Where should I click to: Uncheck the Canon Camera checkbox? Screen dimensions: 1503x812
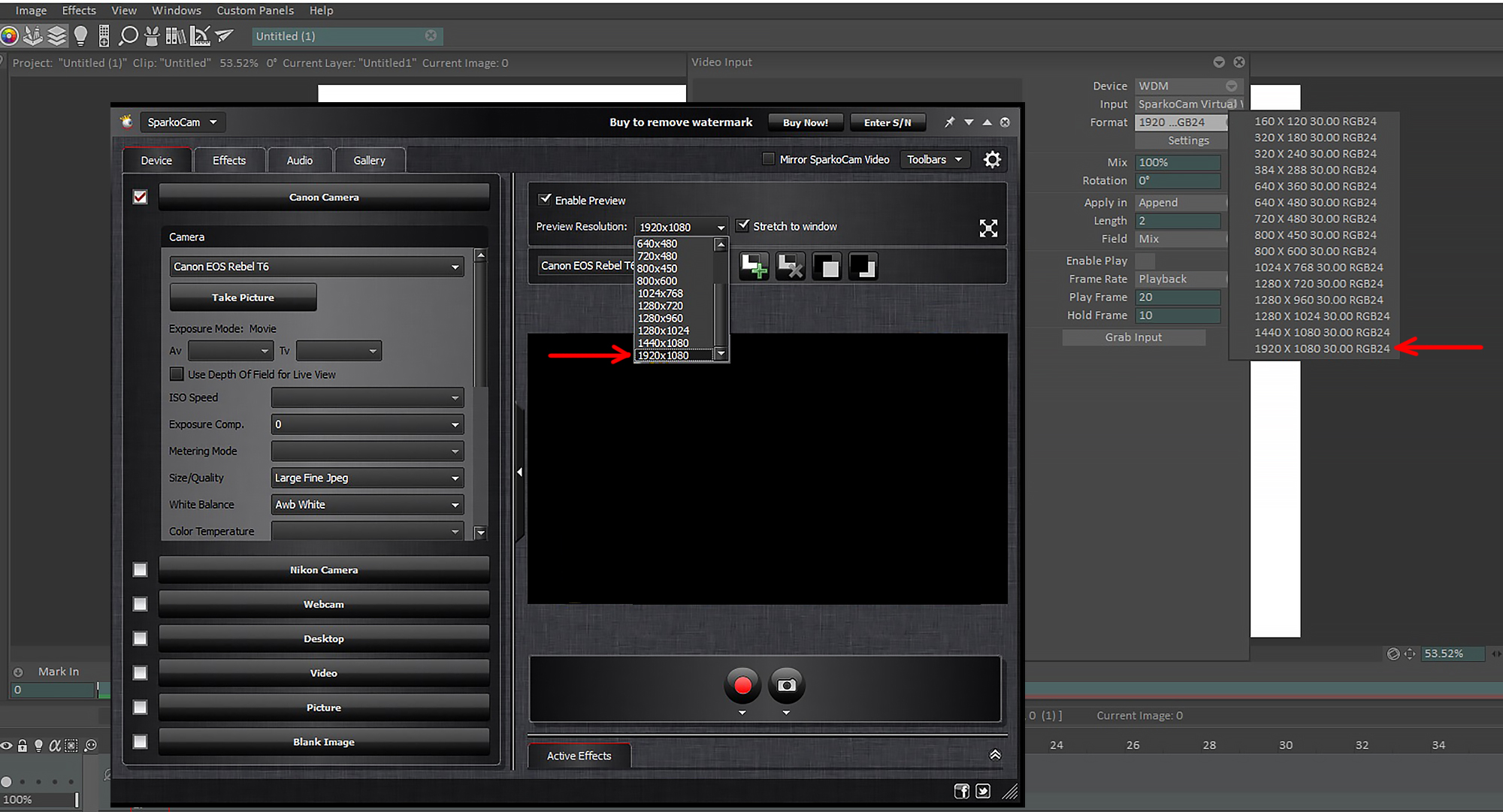click(x=141, y=197)
